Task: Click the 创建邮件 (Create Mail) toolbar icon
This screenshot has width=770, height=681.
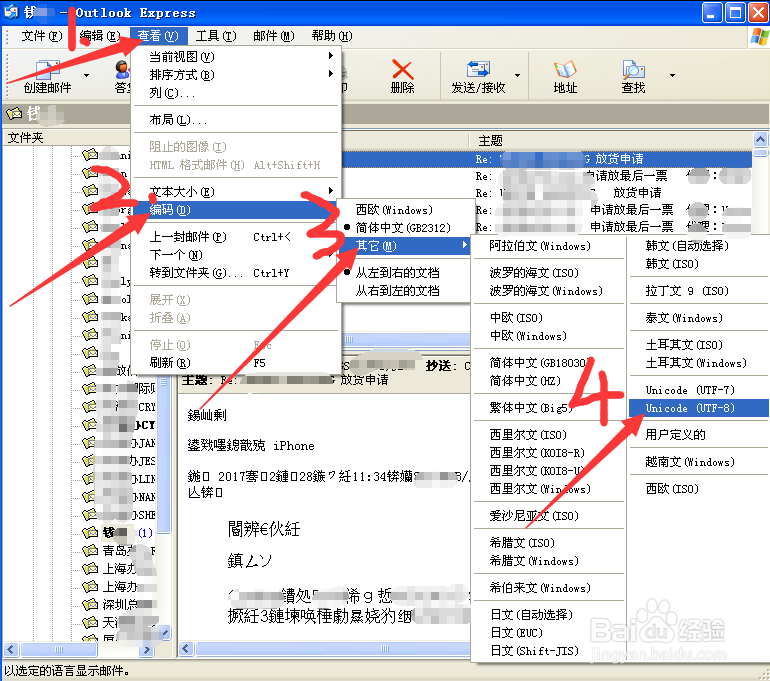Action: (48, 70)
